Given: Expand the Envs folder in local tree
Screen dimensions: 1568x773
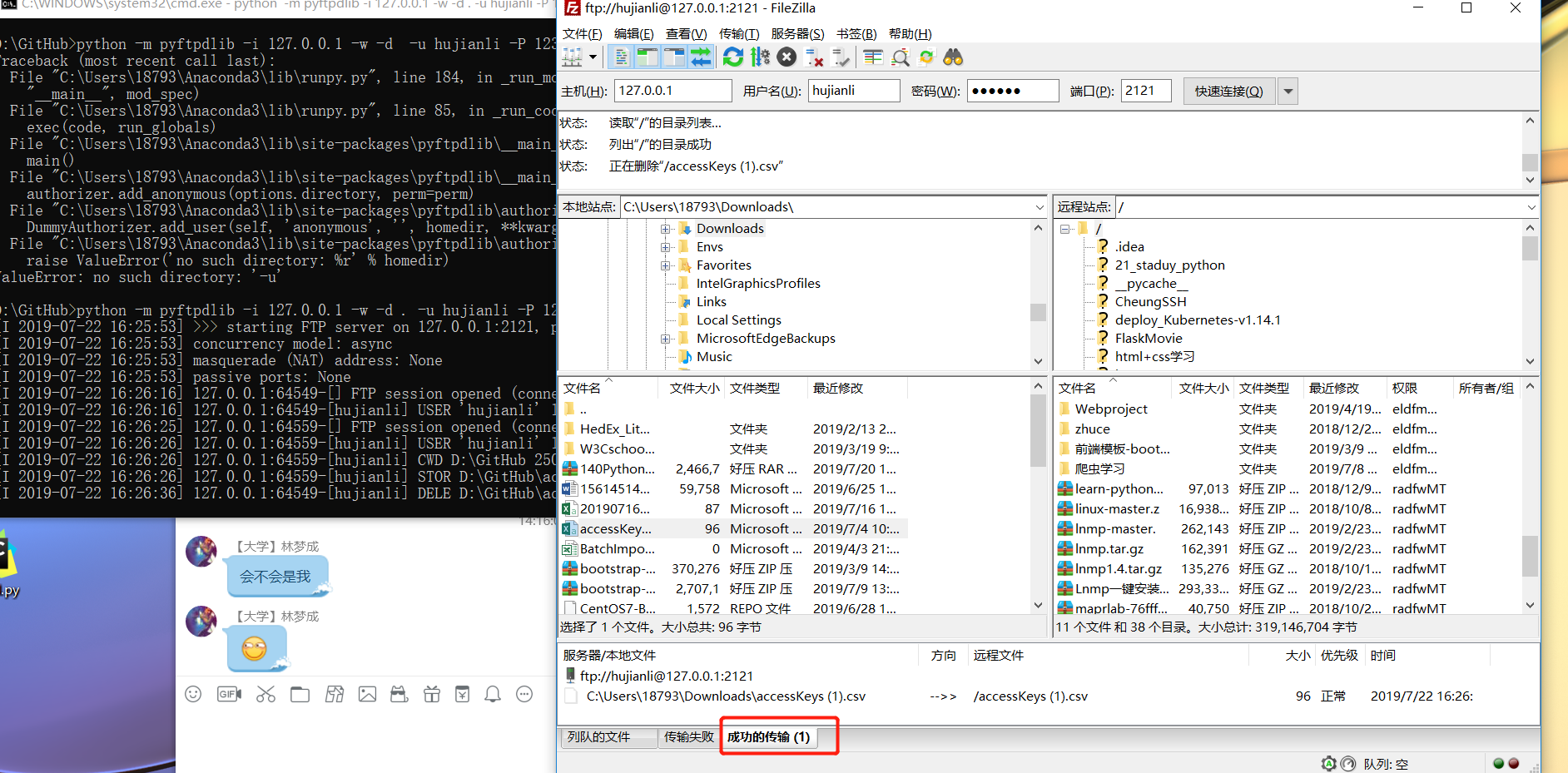Looking at the screenshot, I should coord(665,247).
